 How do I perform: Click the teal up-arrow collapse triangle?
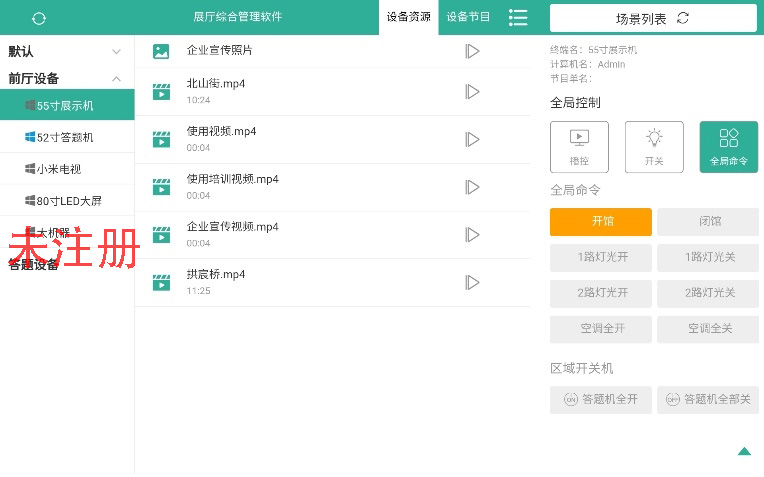(x=744, y=452)
